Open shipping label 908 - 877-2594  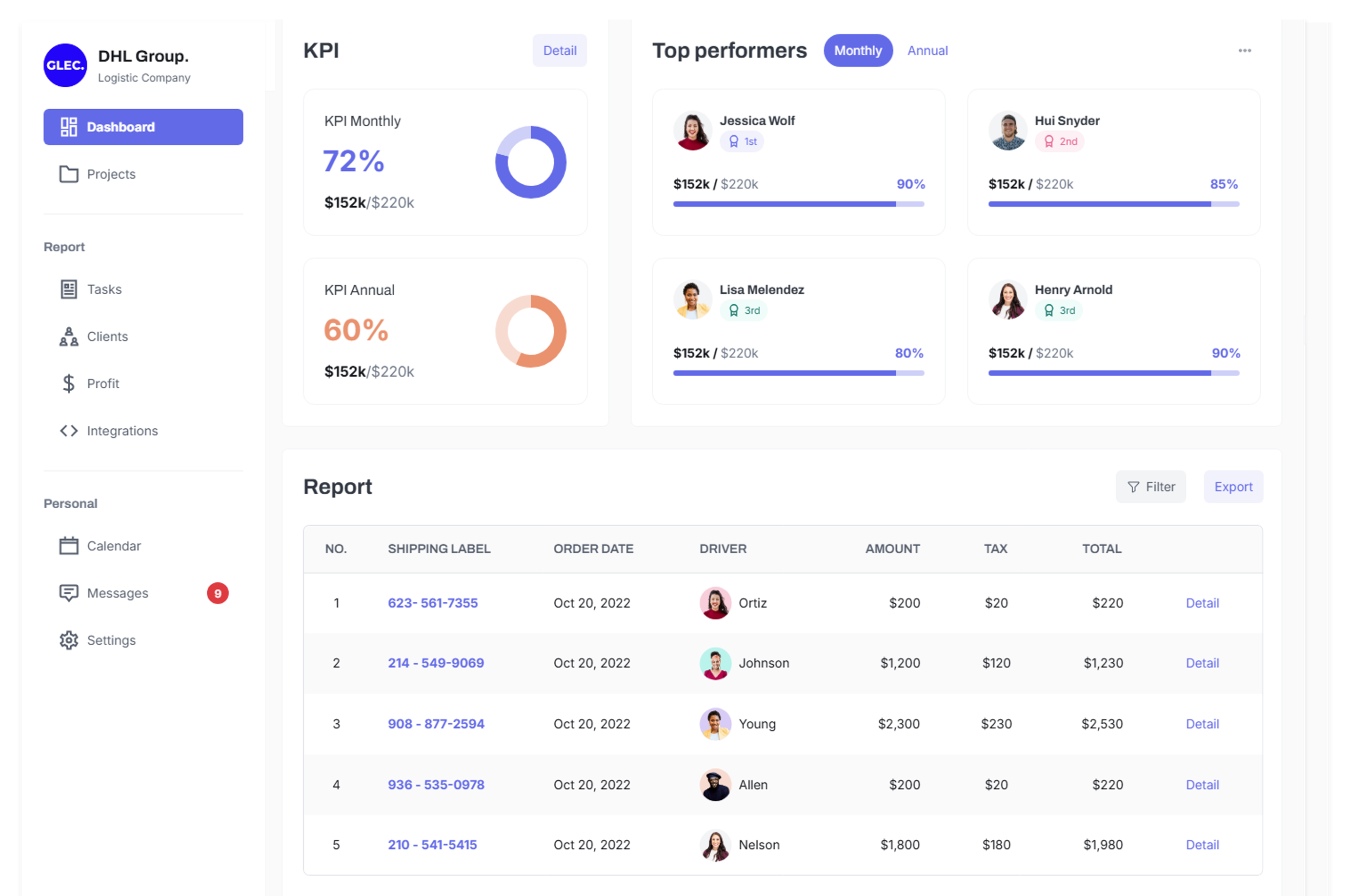(x=436, y=724)
